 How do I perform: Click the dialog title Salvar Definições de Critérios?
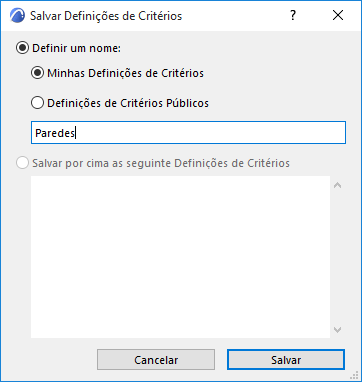coord(106,16)
